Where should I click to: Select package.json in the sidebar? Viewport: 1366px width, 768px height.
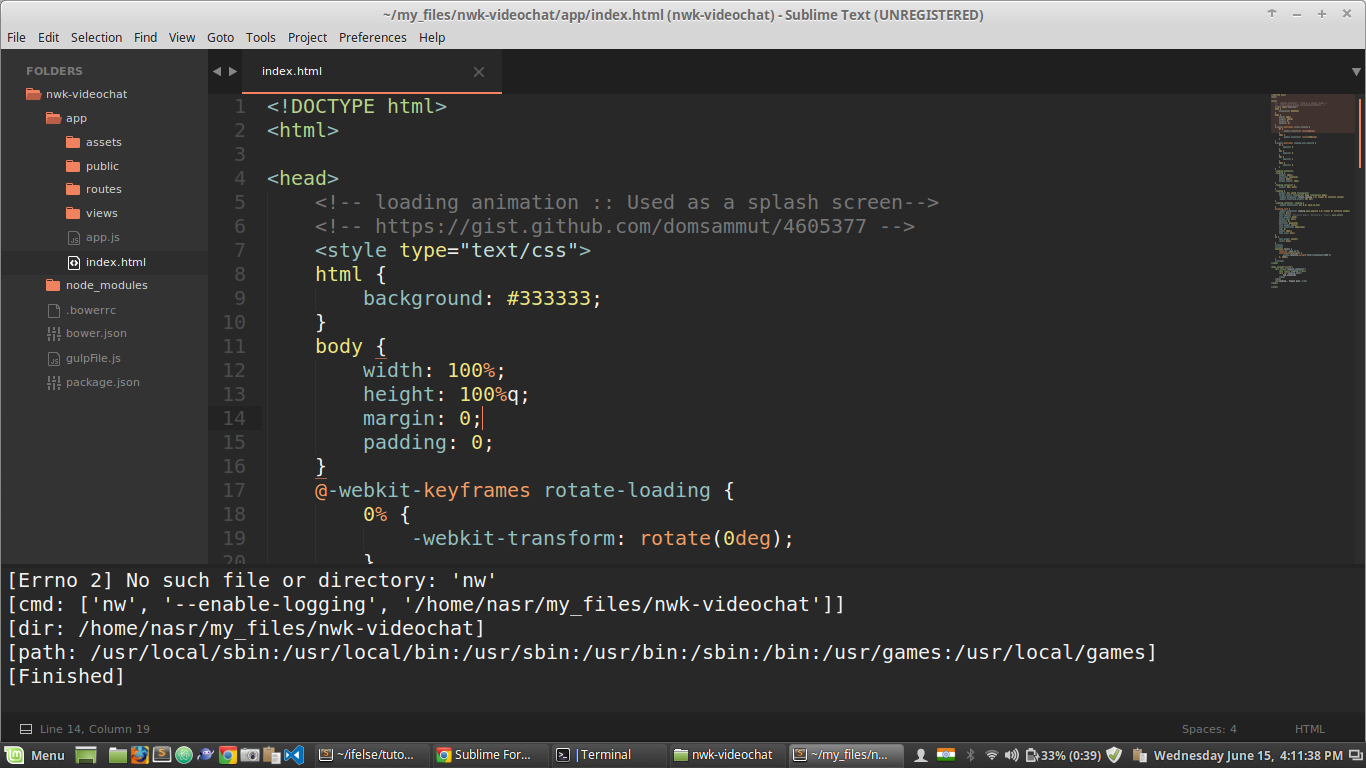[102, 382]
